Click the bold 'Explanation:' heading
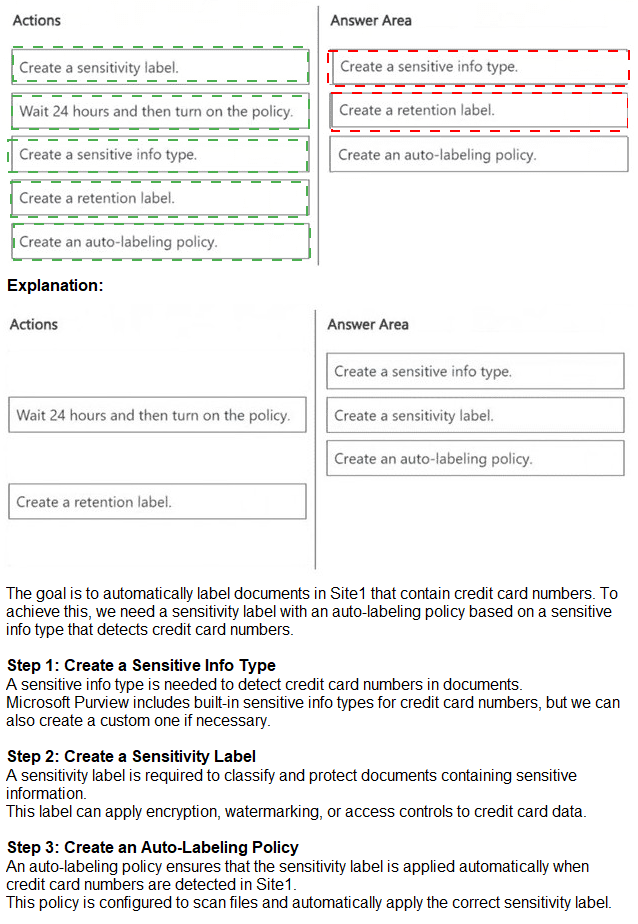 tap(55, 286)
